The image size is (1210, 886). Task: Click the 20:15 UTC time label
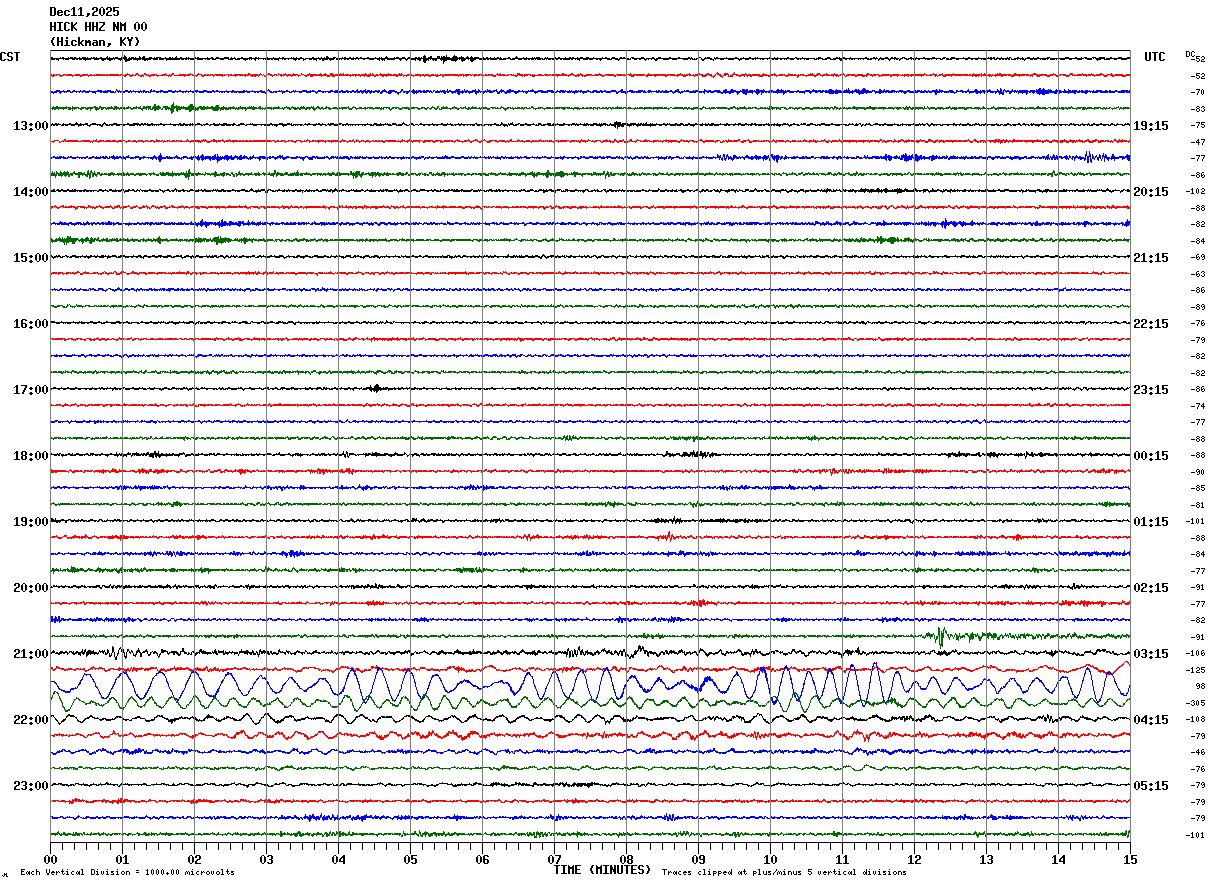[1151, 192]
